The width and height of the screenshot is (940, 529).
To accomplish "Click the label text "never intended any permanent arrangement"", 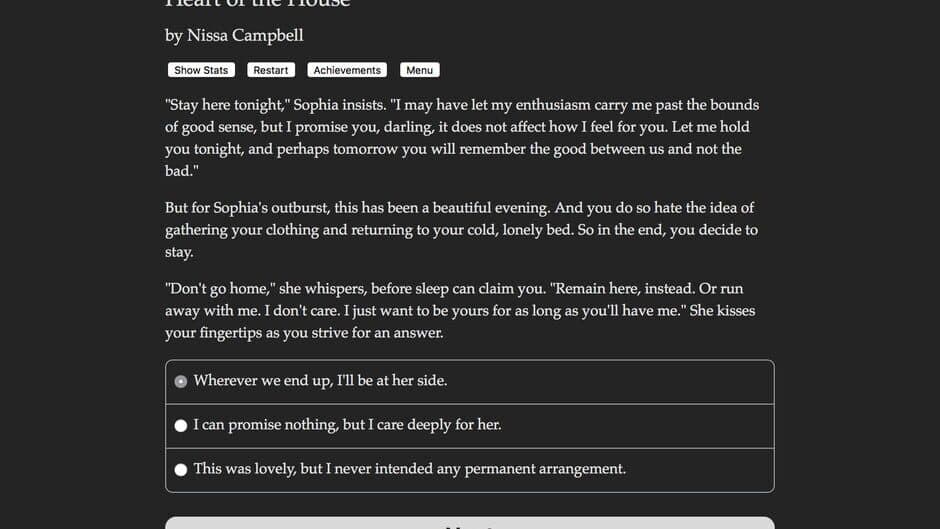I will [498, 469].
